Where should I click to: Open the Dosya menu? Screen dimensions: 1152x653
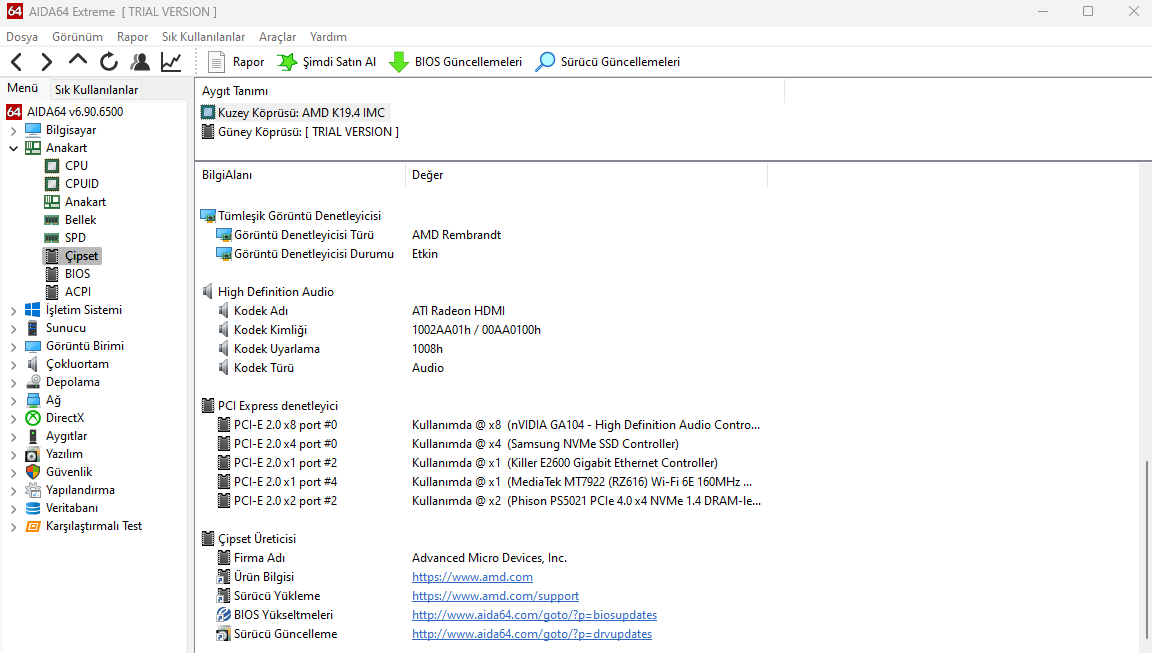[x=22, y=37]
